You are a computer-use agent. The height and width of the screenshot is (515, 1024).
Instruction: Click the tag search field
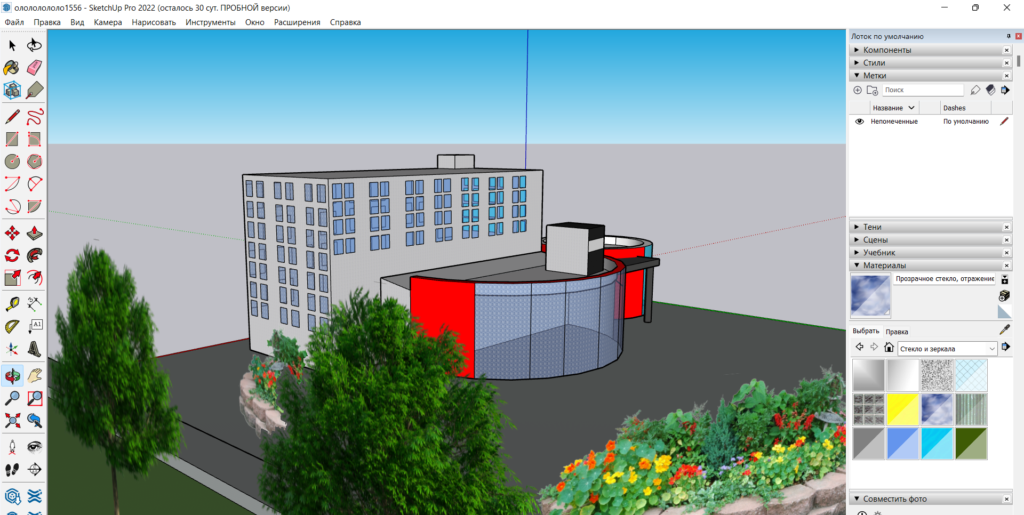point(923,90)
